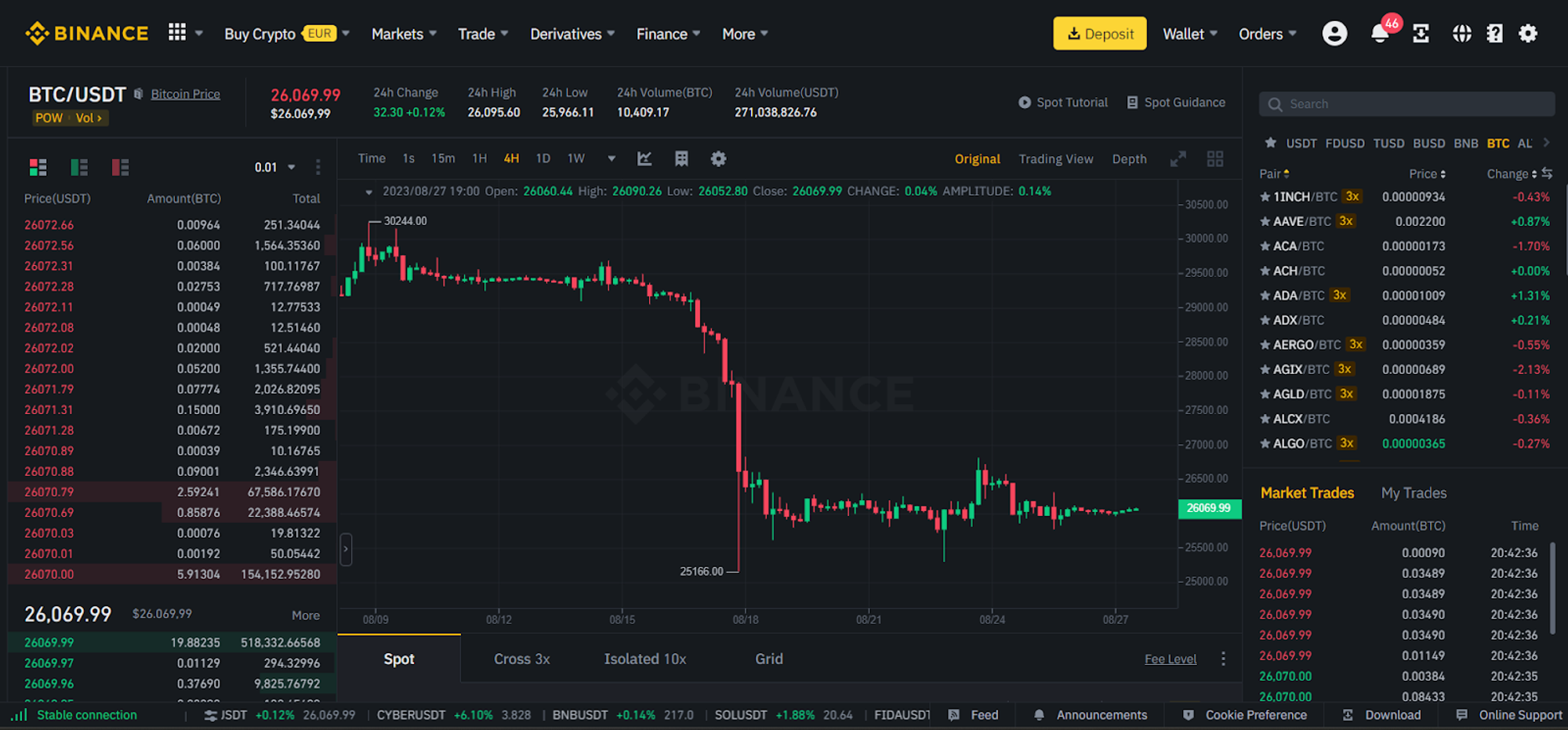Image resolution: width=1568 pixels, height=730 pixels.
Task: Open the notifications bell in the header
Action: (x=1380, y=33)
